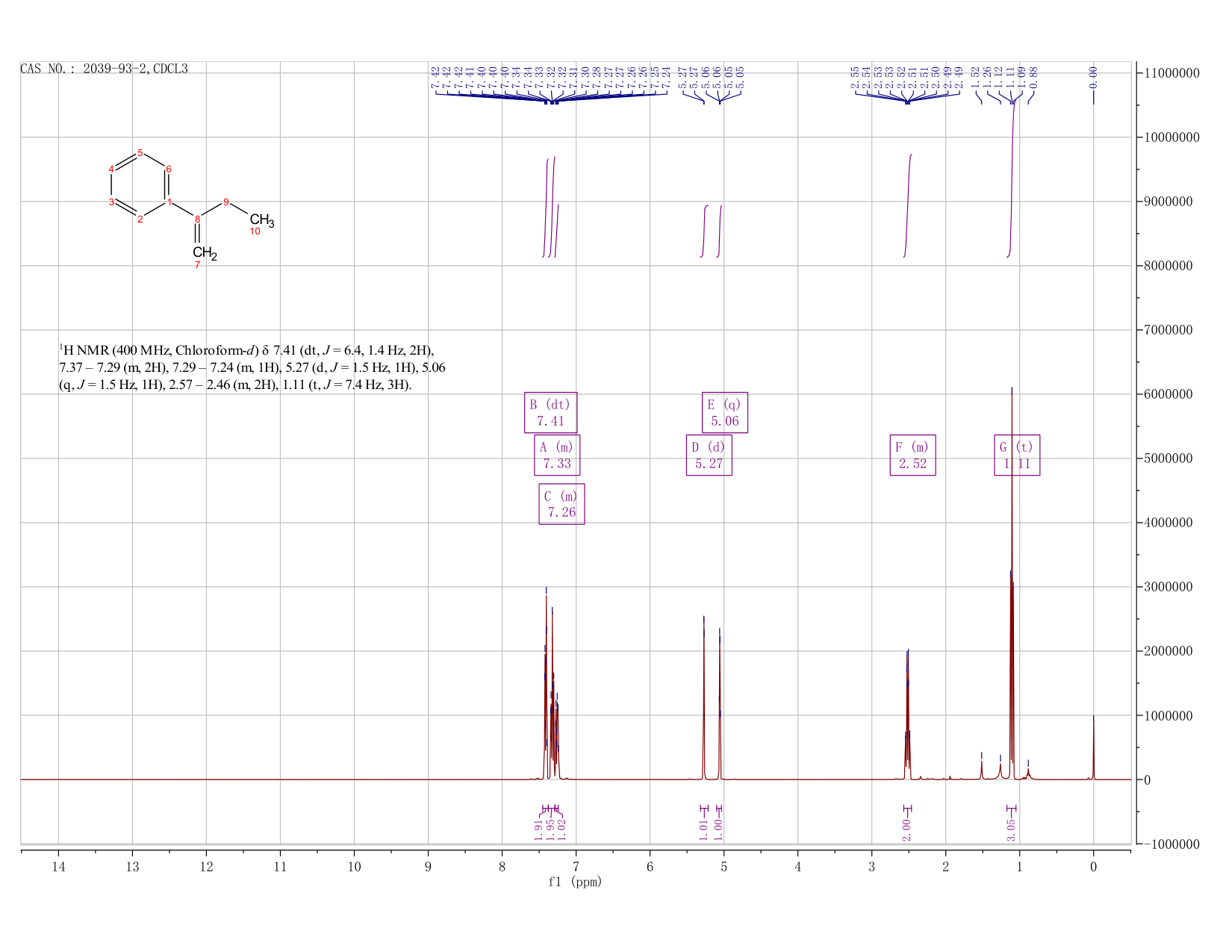The height and width of the screenshot is (952, 1232).
Task: Select the A (m) 7.33 multiplet label
Action: [557, 455]
